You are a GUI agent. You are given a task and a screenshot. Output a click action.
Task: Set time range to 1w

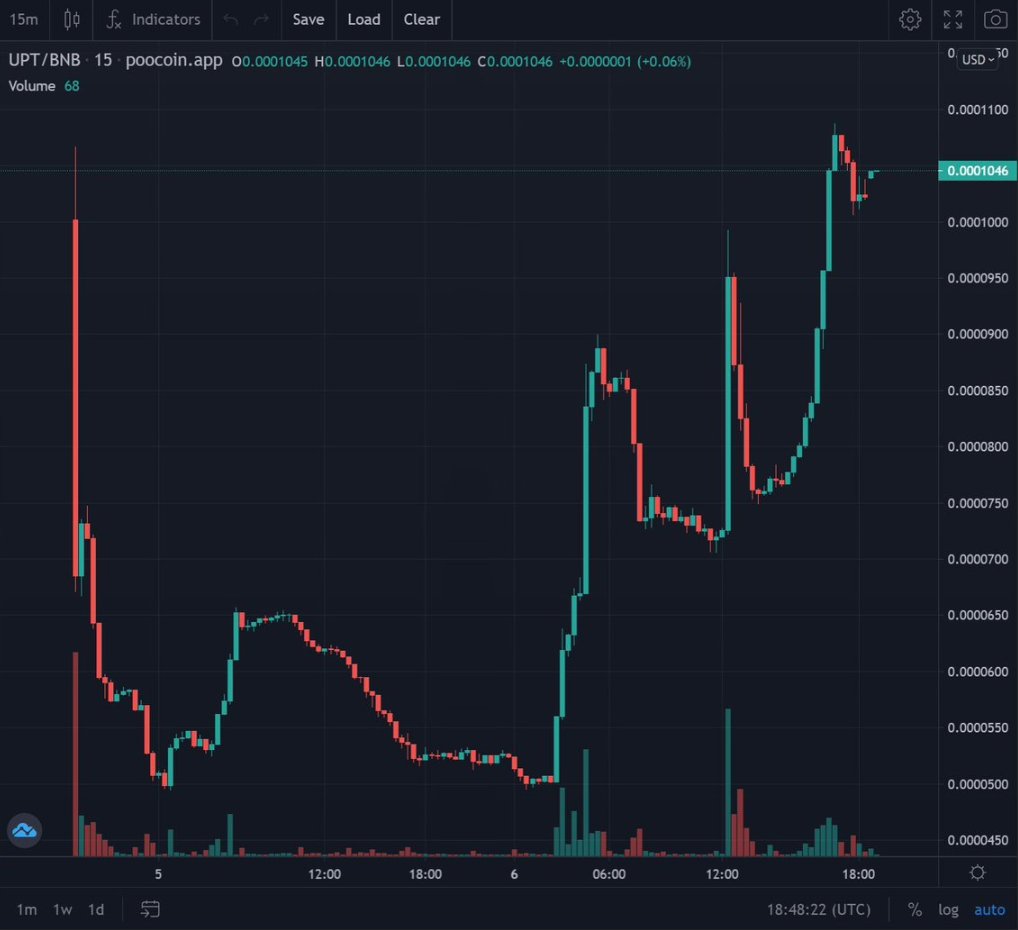[62, 909]
